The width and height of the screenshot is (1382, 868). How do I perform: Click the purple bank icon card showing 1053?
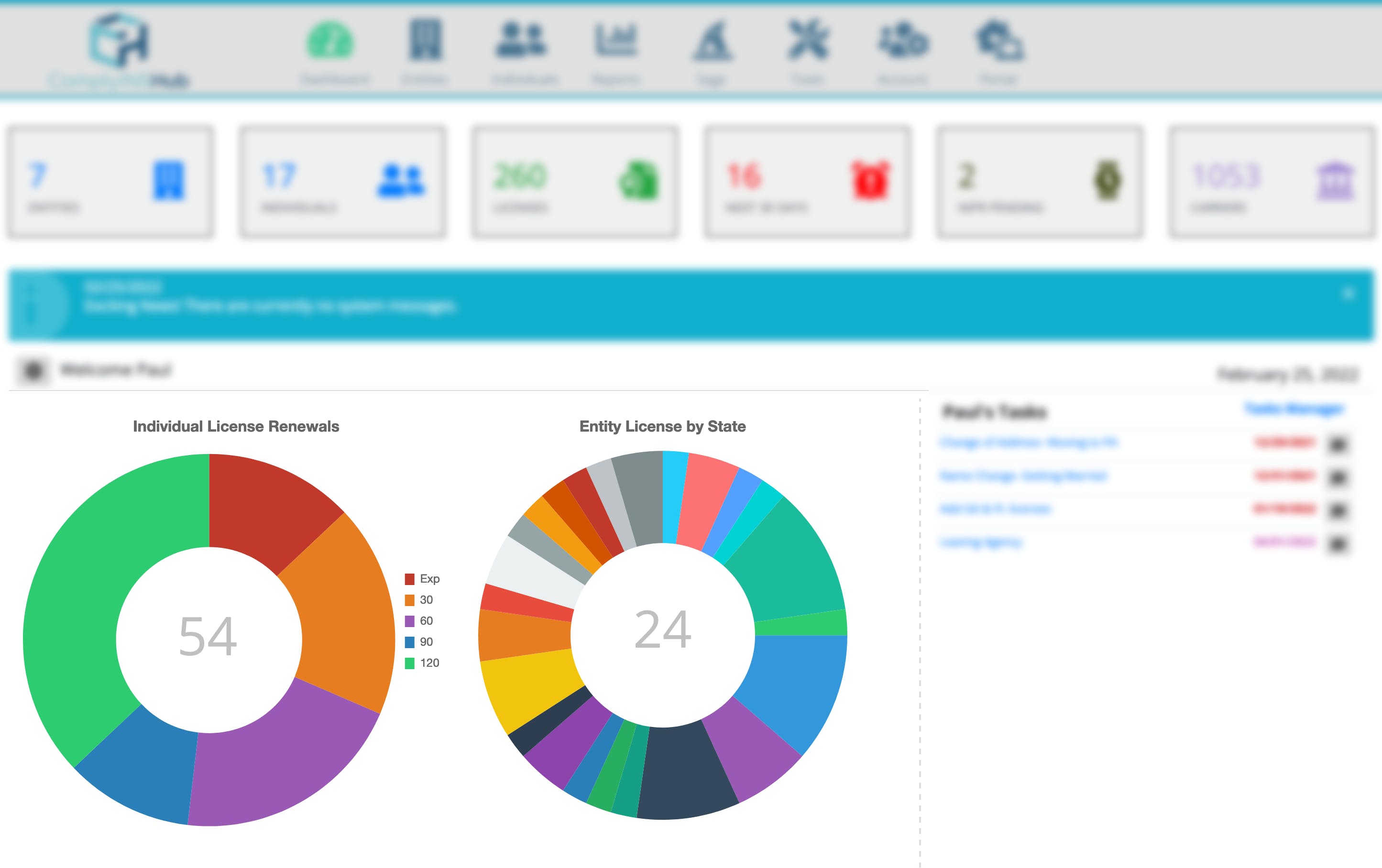[1335, 180]
